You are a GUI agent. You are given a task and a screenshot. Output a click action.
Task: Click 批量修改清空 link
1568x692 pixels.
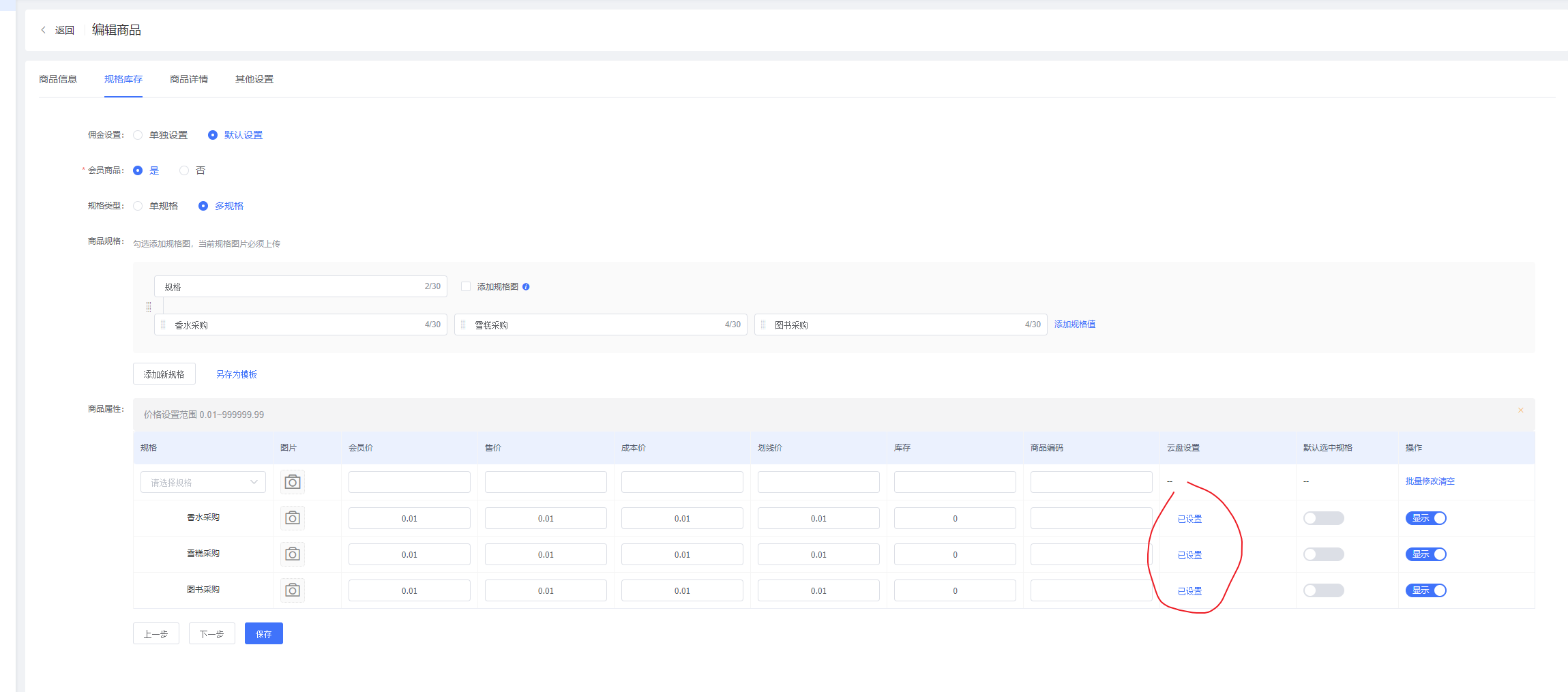point(1430,481)
